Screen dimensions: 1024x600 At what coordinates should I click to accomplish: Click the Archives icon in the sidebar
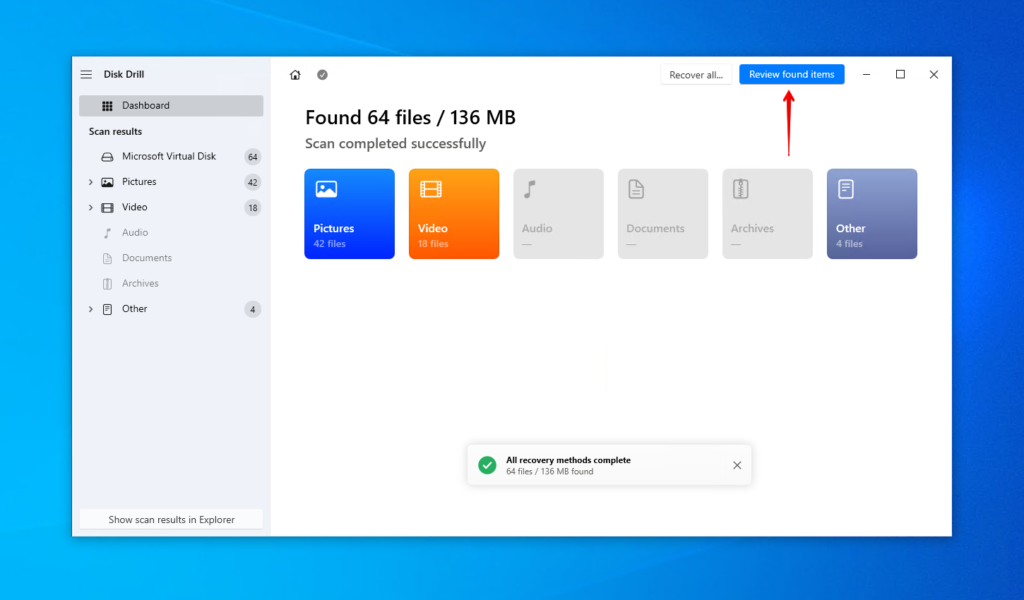[x=107, y=283]
